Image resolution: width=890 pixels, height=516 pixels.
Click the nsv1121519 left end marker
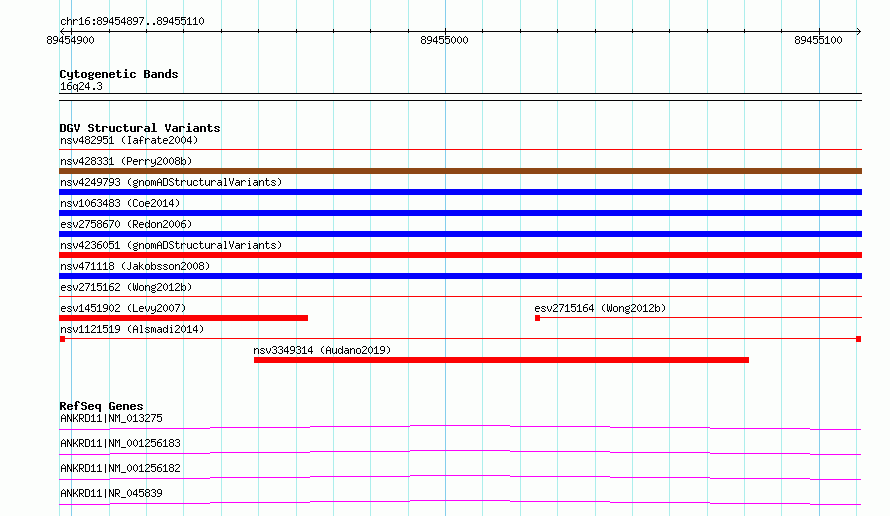pyautogui.click(x=62, y=339)
